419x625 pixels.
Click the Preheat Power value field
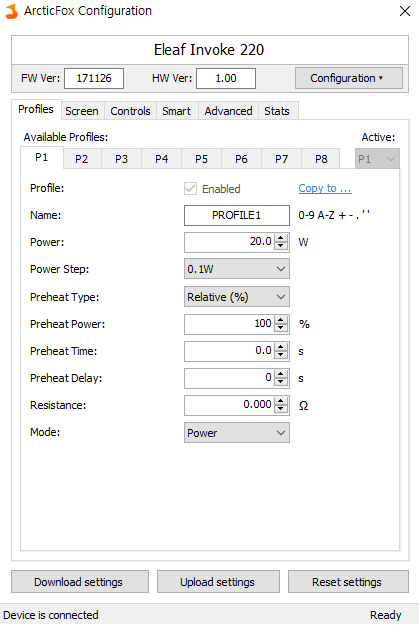click(x=229, y=324)
